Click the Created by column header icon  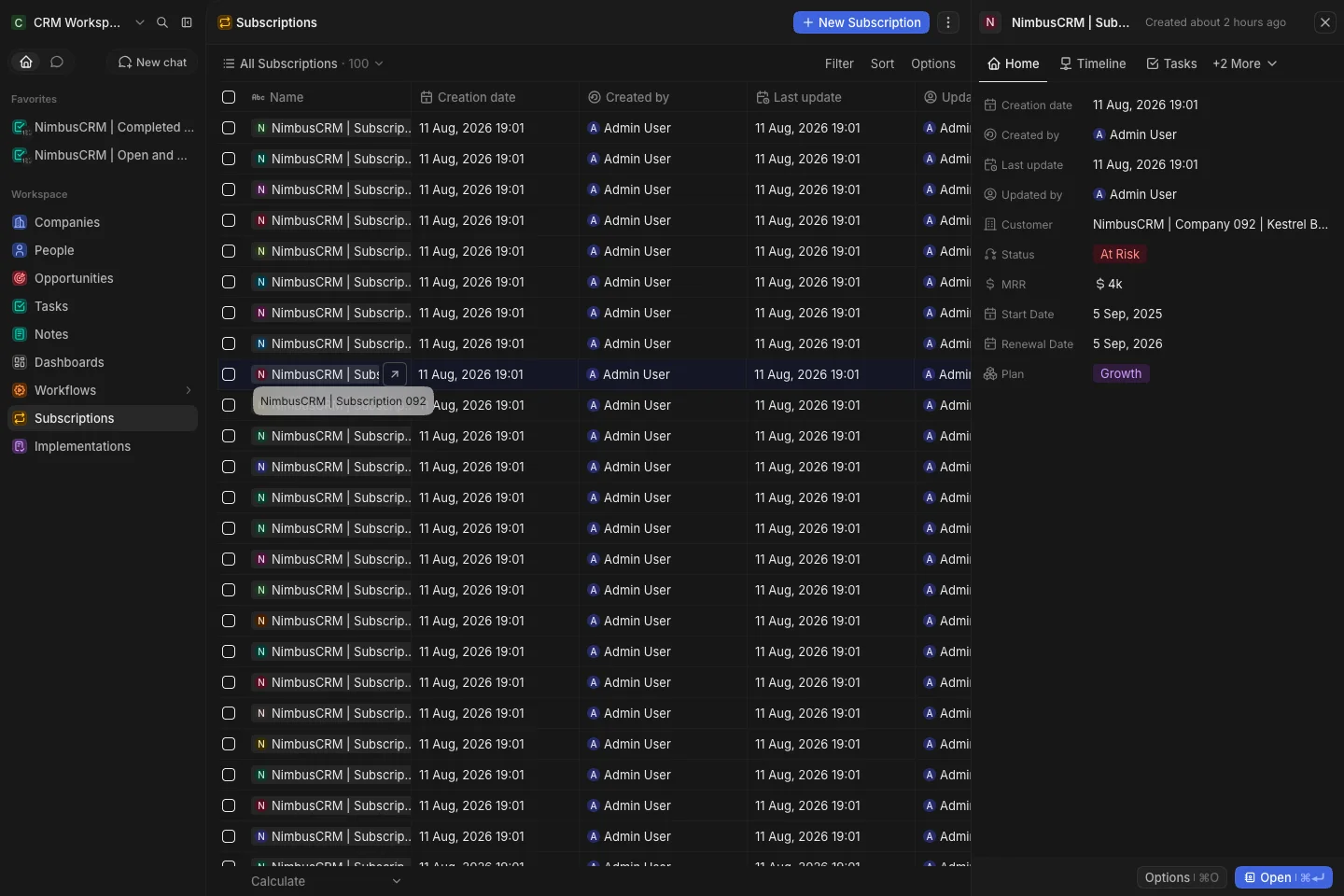[595, 97]
